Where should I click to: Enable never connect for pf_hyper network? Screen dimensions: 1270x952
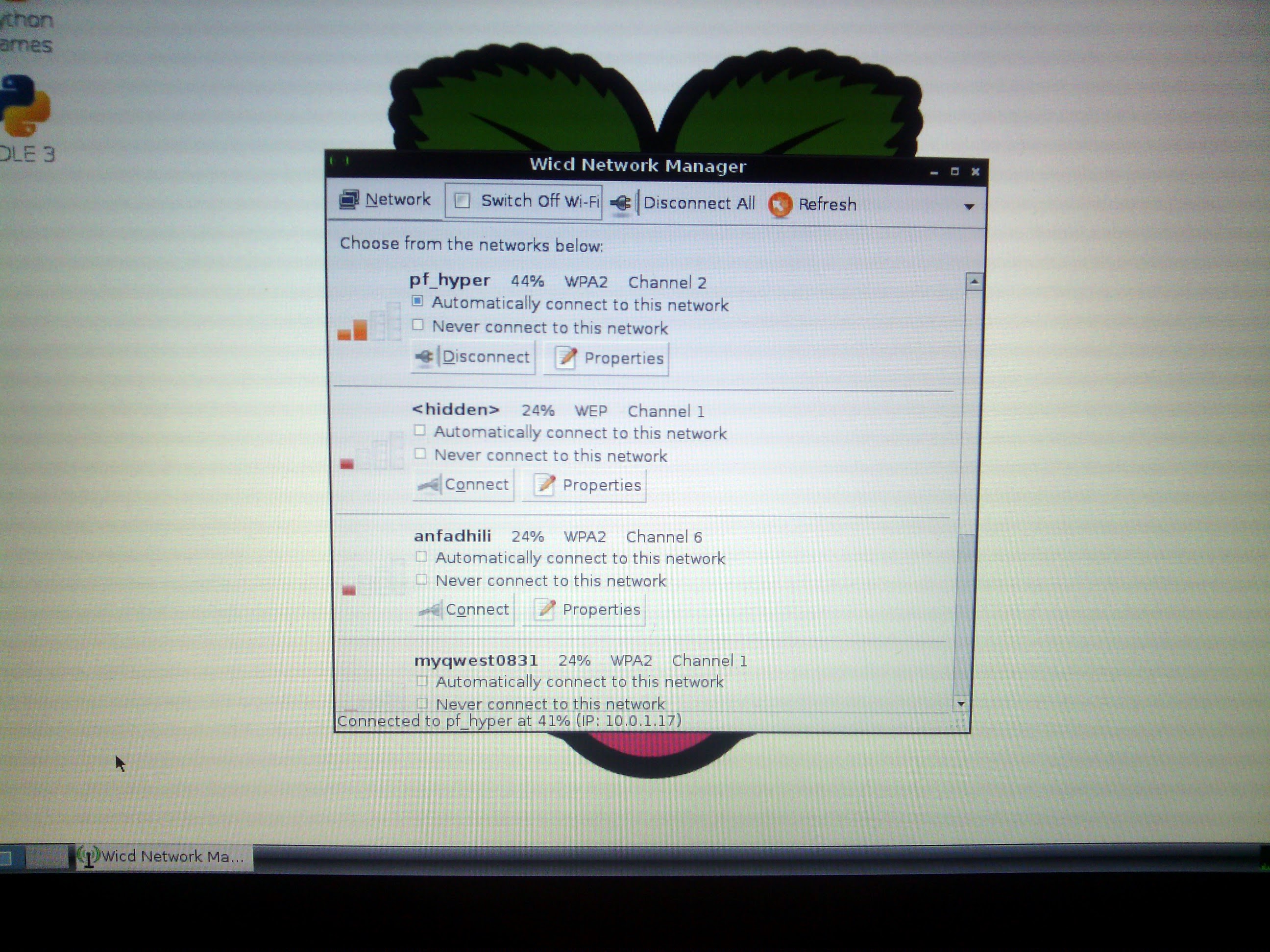tap(418, 325)
